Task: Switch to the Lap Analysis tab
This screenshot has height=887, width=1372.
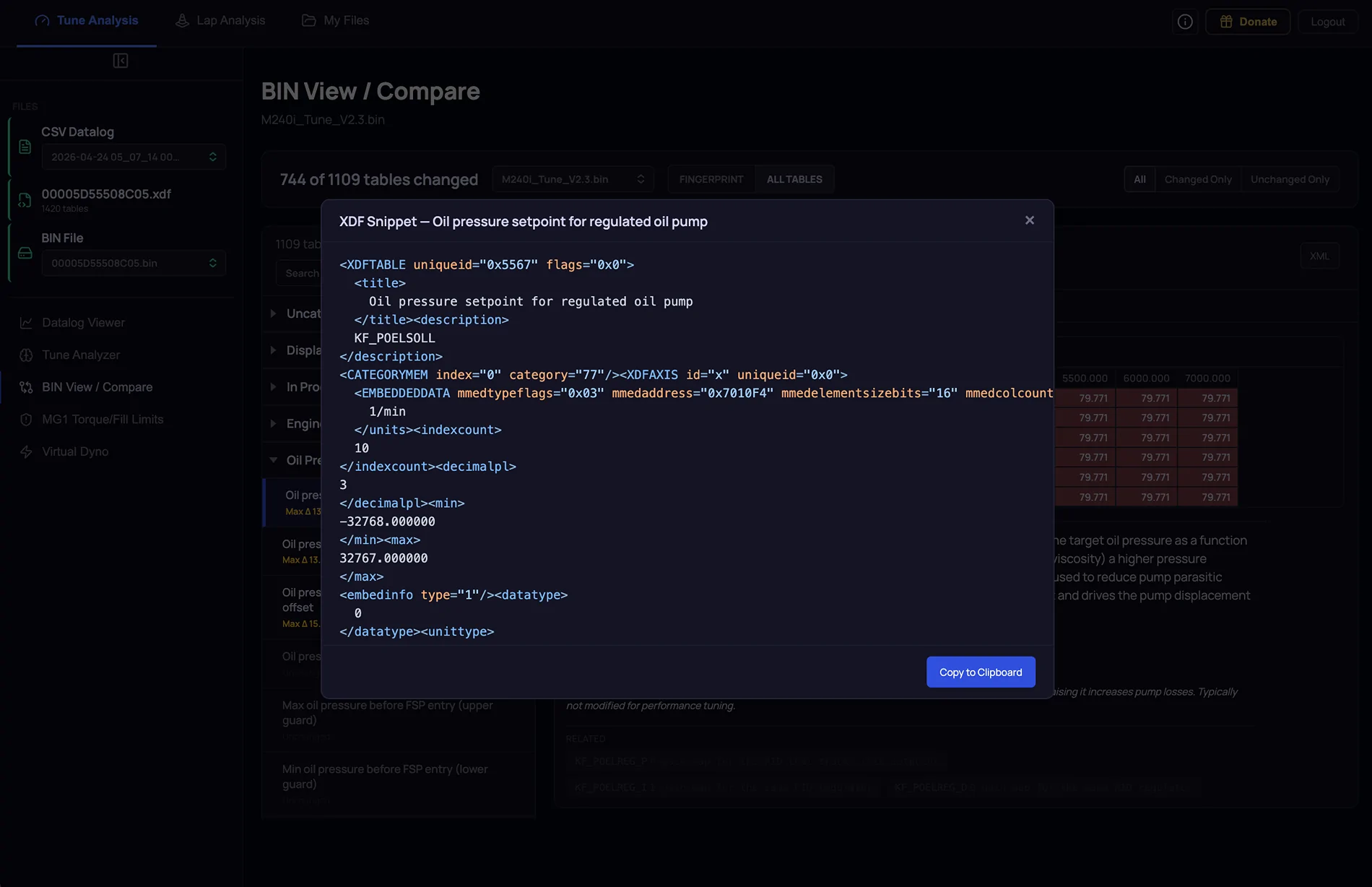Action: [x=220, y=21]
